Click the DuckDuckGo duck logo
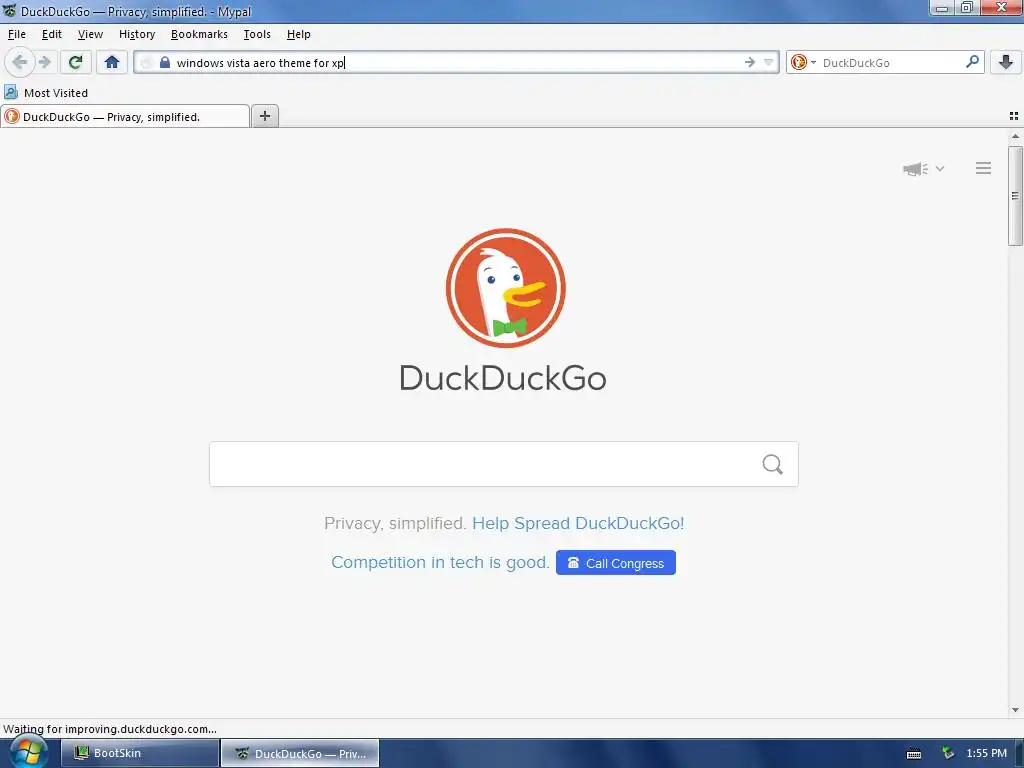The width and height of the screenshot is (1024, 768). tap(505, 288)
